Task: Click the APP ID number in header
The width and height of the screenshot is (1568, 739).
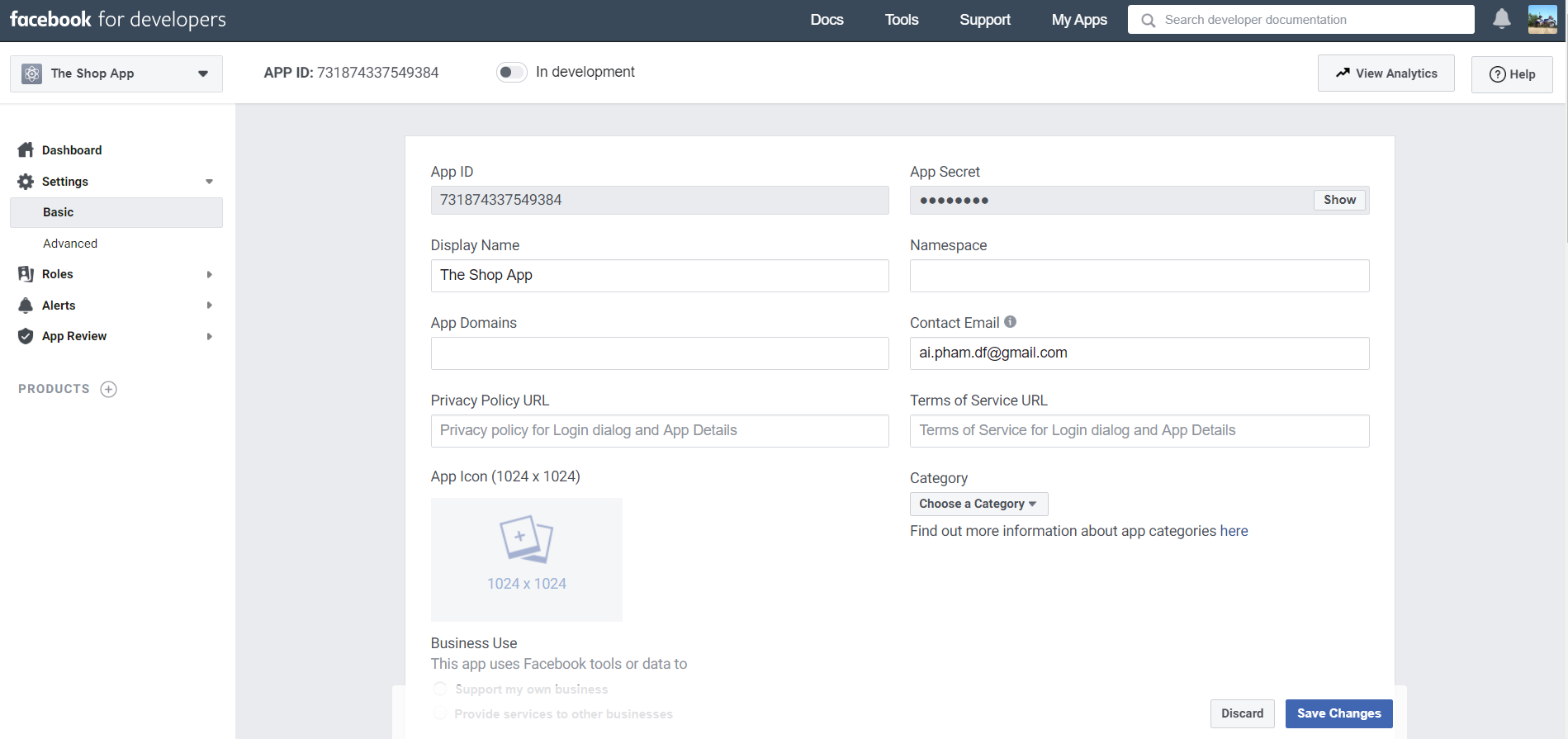Action: click(x=378, y=73)
